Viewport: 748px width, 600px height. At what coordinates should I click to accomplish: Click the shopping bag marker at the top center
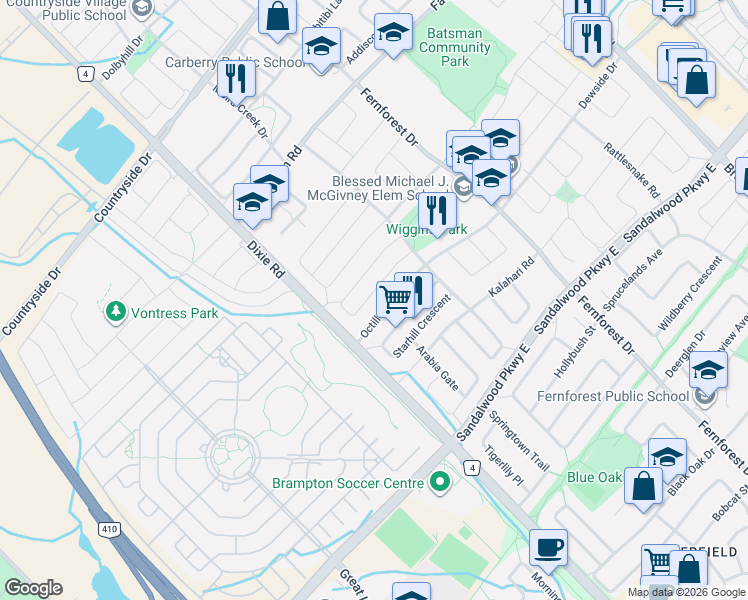pos(278,17)
